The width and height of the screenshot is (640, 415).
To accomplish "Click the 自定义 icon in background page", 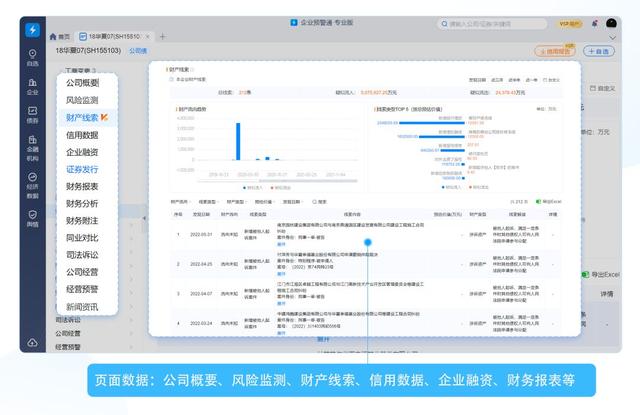I will (x=593, y=88).
